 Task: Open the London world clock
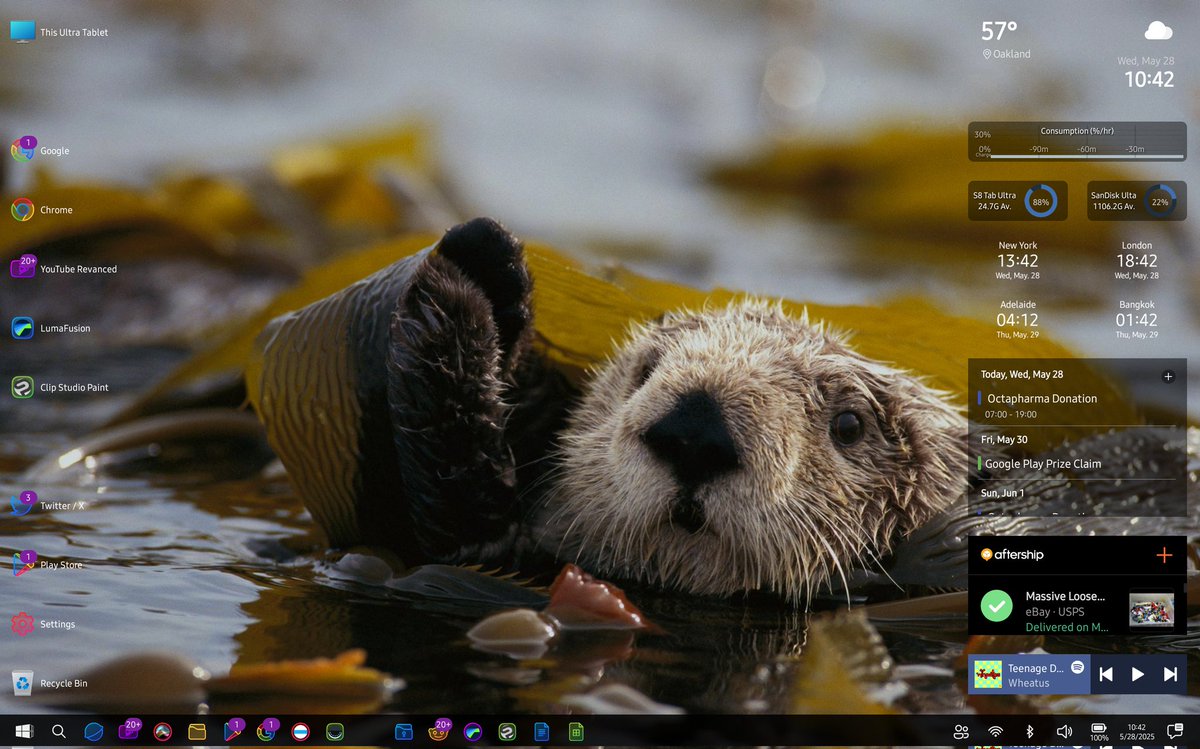click(1137, 260)
